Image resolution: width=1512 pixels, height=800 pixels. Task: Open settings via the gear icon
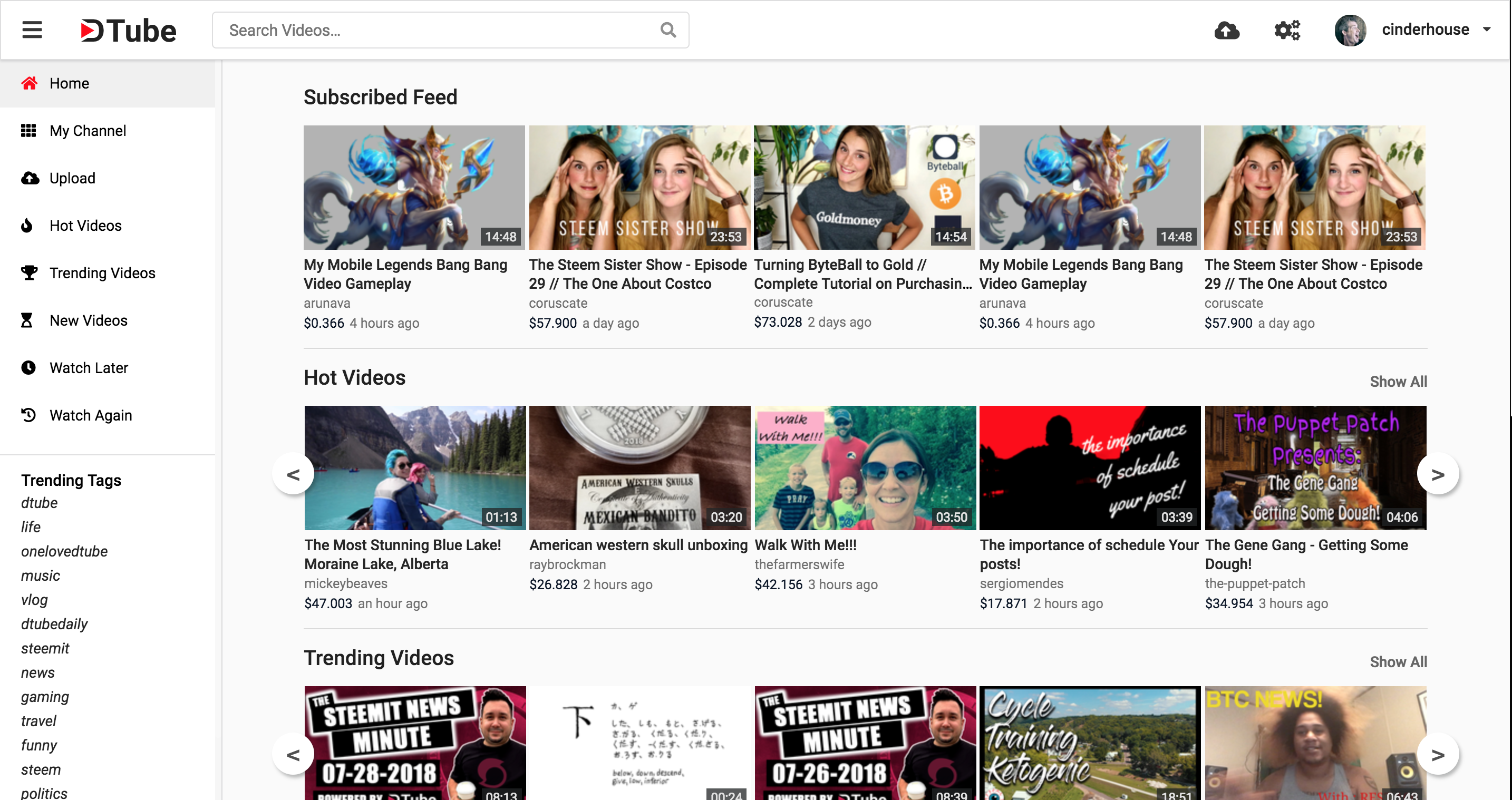click(1287, 30)
